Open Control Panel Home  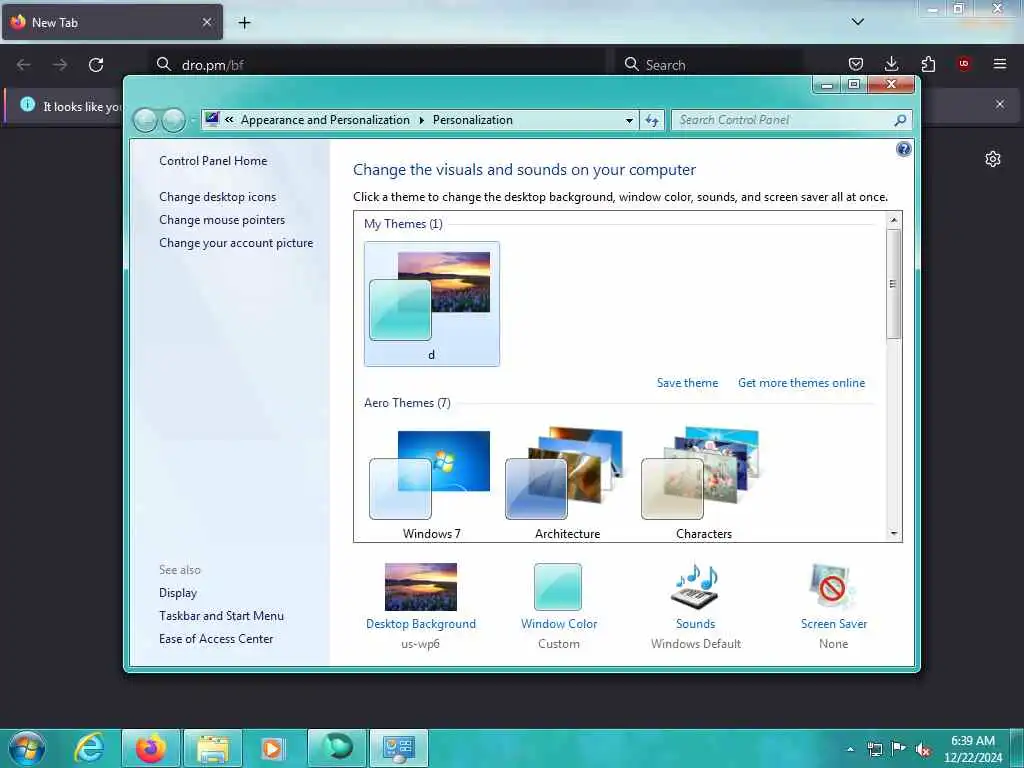(x=213, y=161)
